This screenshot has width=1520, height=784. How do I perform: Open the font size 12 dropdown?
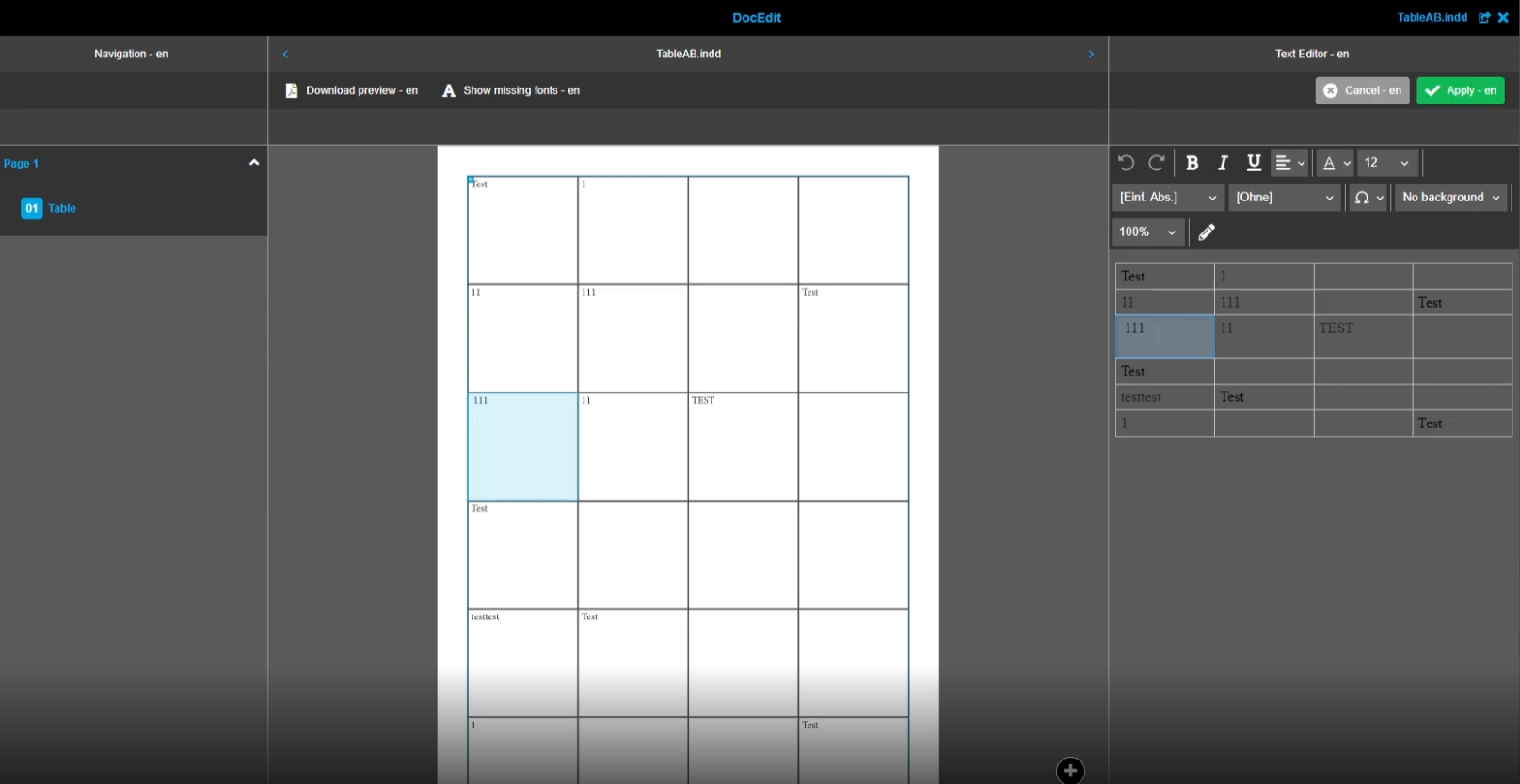click(1387, 163)
